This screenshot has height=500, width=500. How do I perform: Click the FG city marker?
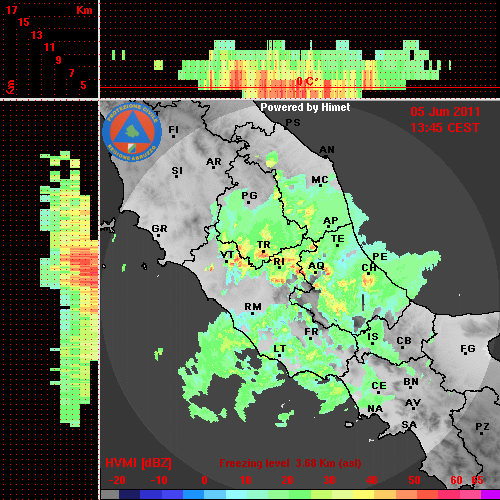(466, 353)
